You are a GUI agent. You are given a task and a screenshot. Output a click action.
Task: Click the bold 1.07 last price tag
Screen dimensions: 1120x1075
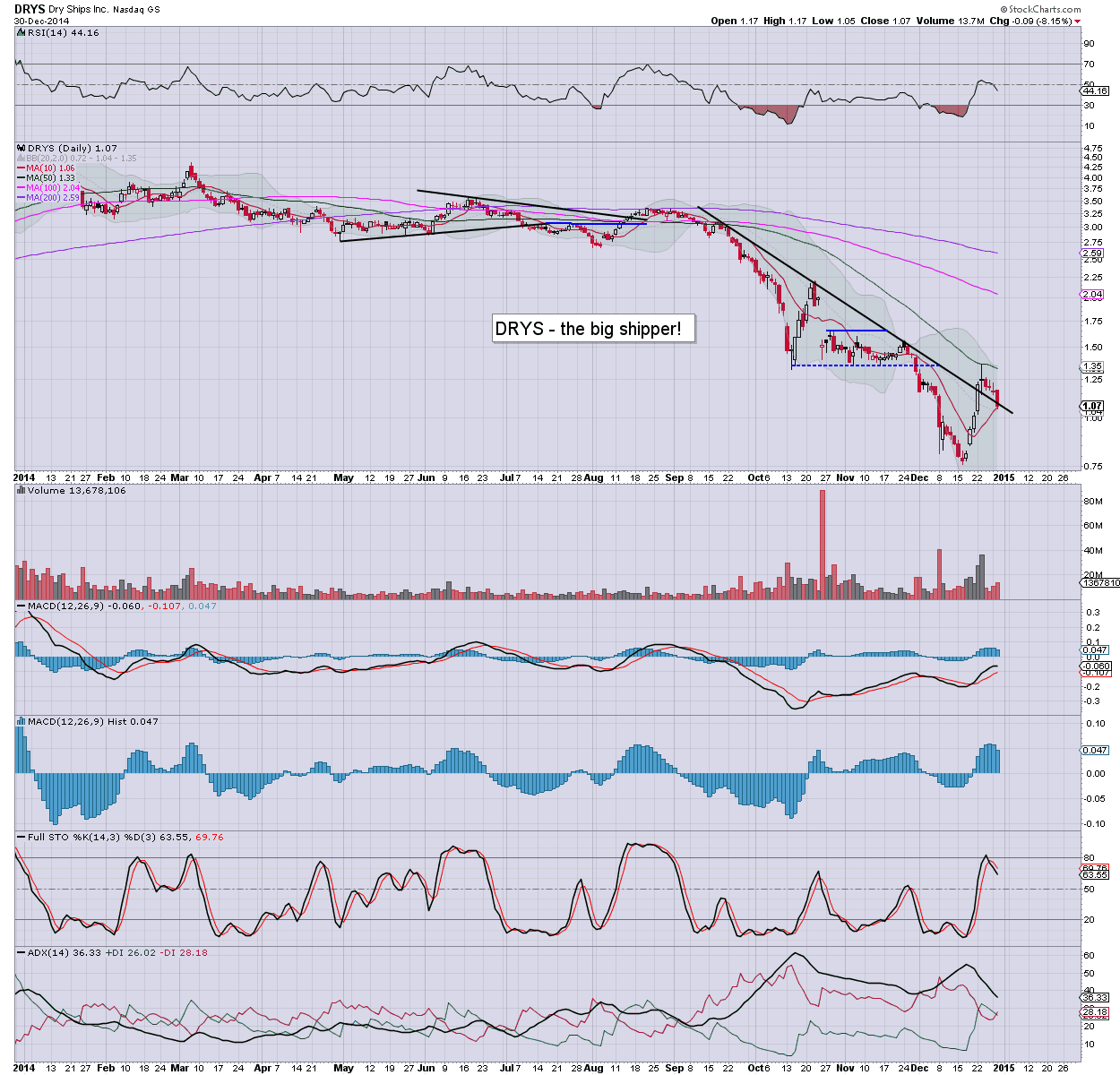[1092, 406]
